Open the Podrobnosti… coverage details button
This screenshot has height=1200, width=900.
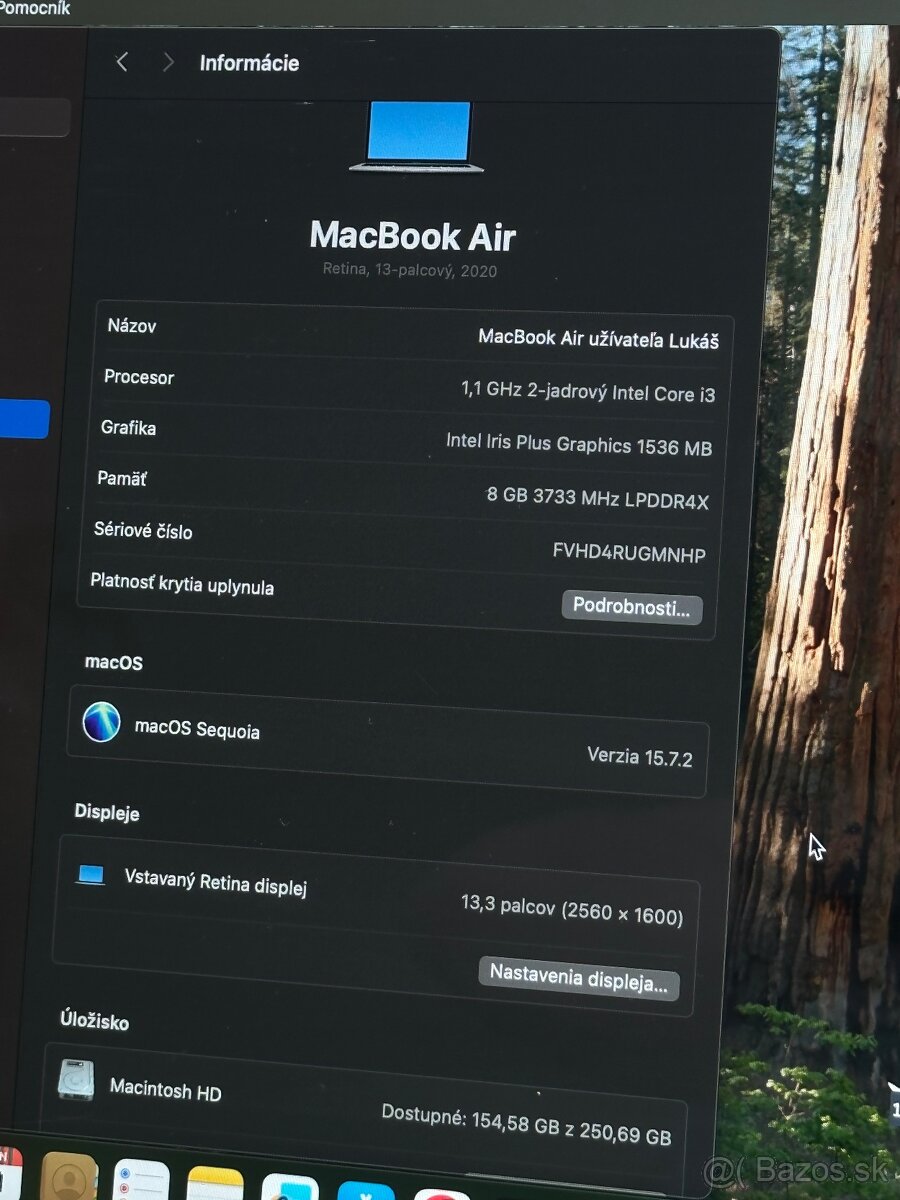pyautogui.click(x=632, y=607)
